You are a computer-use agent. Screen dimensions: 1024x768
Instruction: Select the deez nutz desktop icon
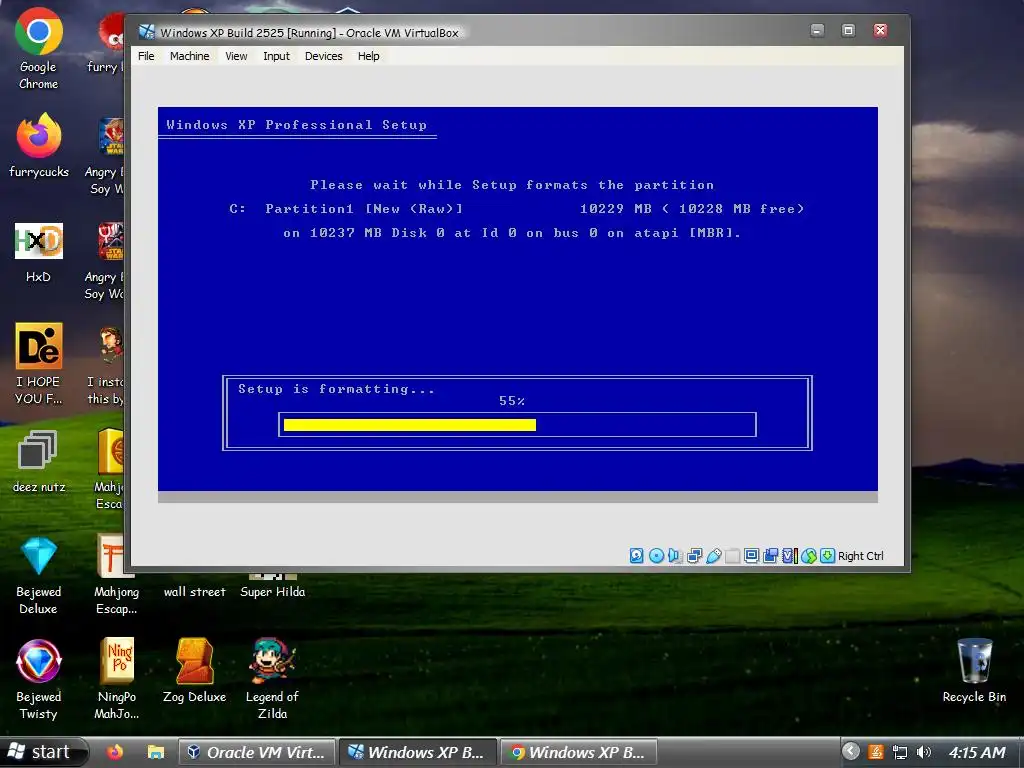[39, 461]
